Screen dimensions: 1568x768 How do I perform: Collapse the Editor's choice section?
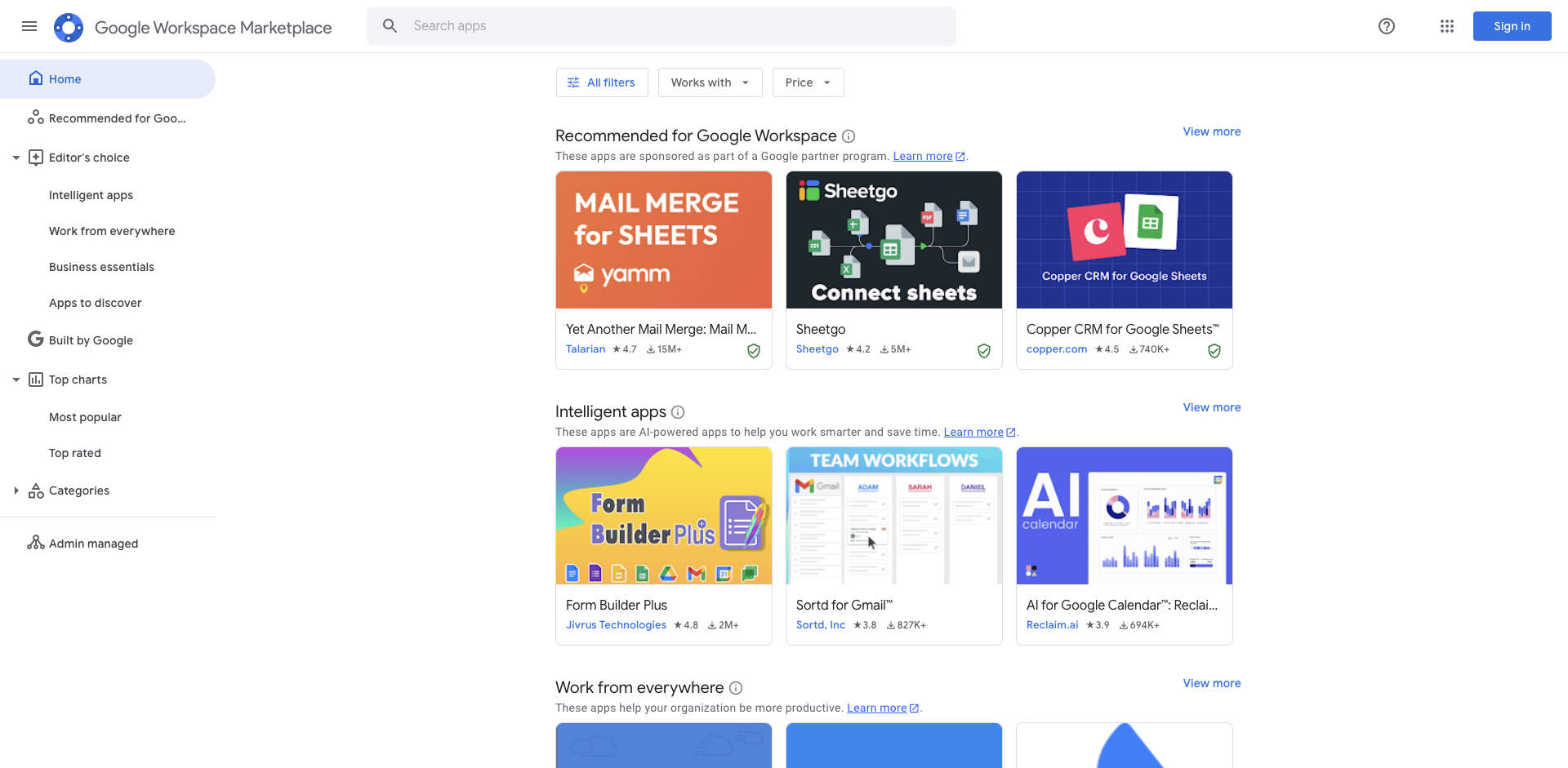[16, 157]
